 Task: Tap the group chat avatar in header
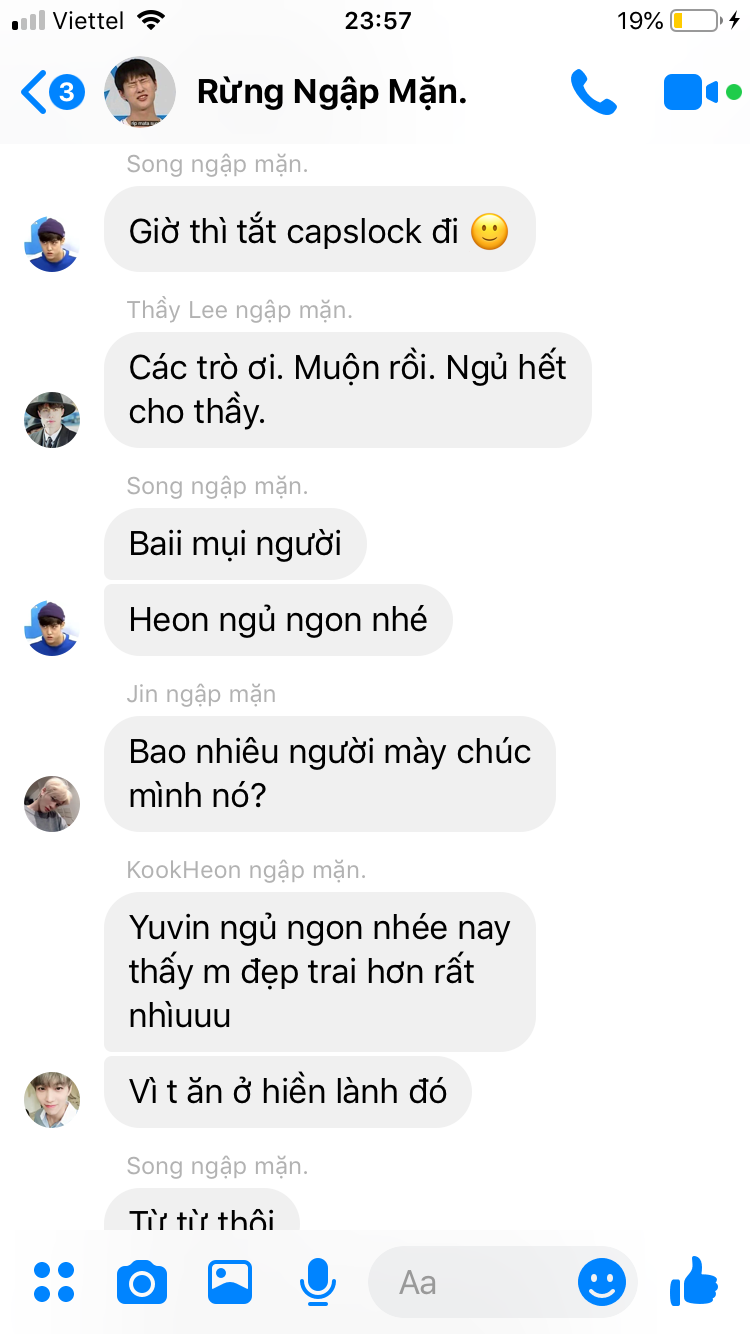pyautogui.click(x=140, y=92)
